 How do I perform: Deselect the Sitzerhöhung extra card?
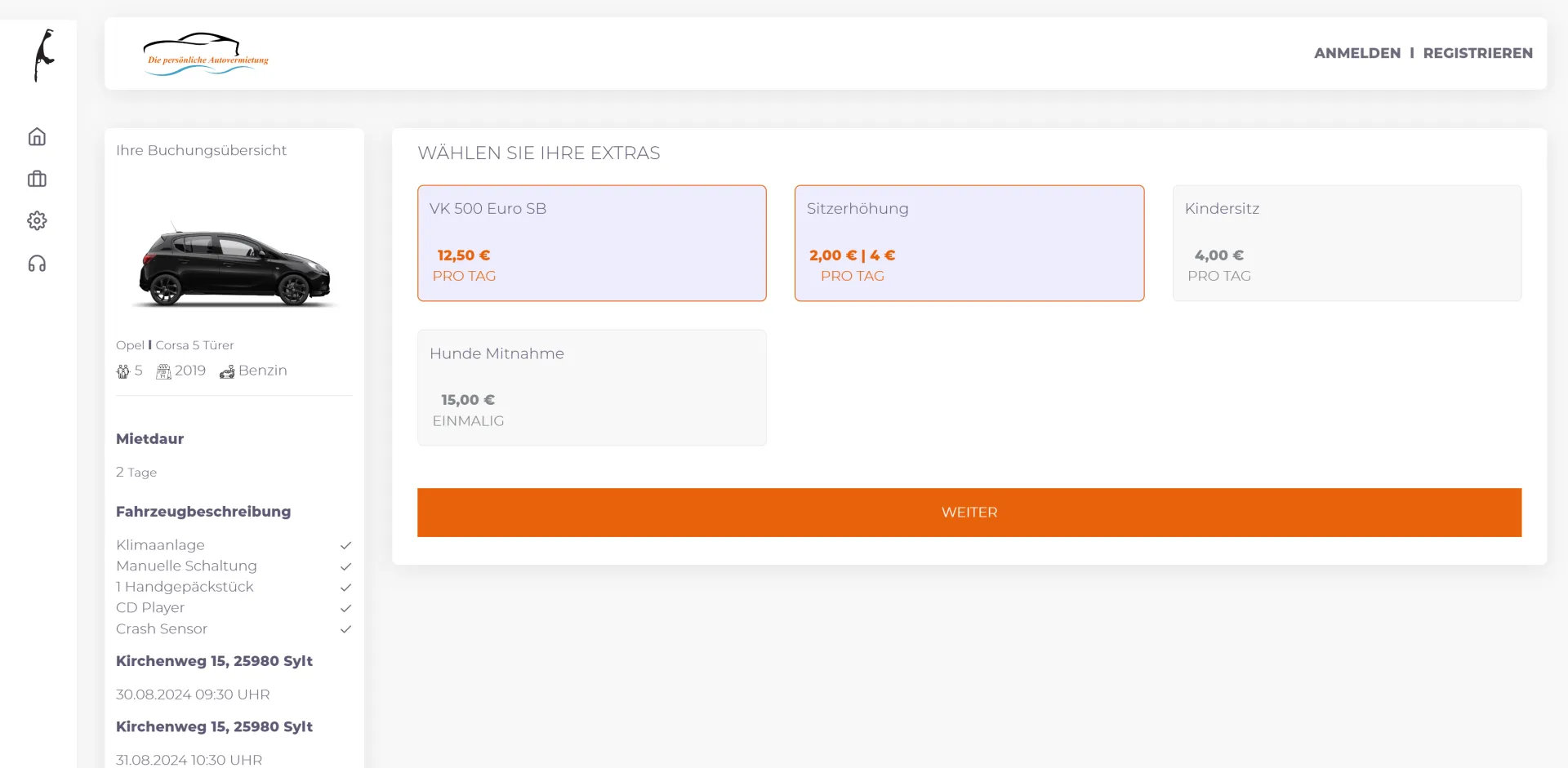tap(969, 243)
